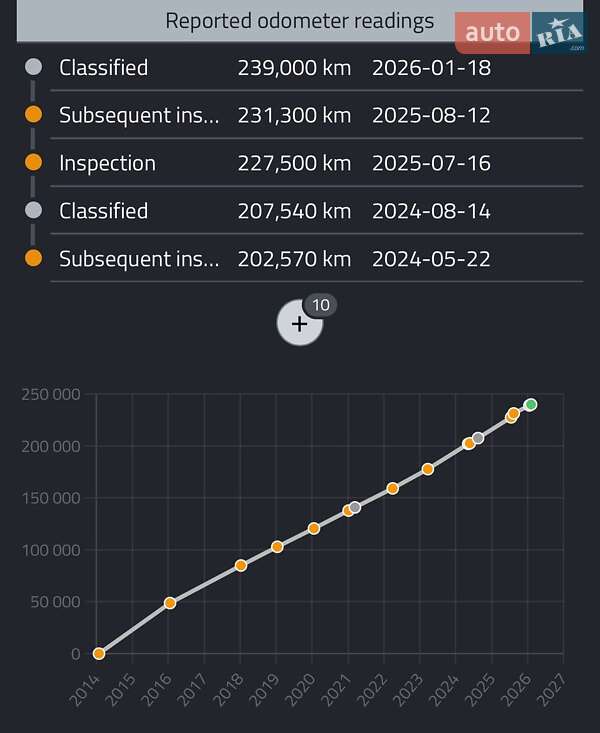Image resolution: width=600 pixels, height=733 pixels.
Task: Click the Reported odometer readings header
Action: click(299, 21)
